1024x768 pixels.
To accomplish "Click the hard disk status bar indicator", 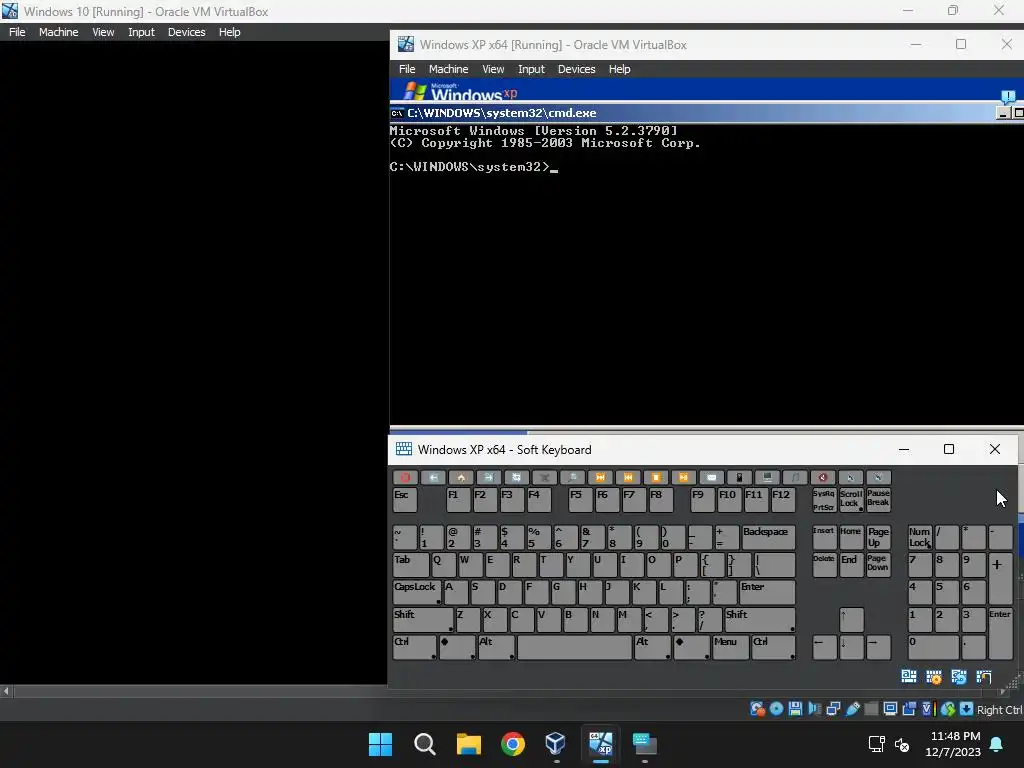I will coord(757,709).
